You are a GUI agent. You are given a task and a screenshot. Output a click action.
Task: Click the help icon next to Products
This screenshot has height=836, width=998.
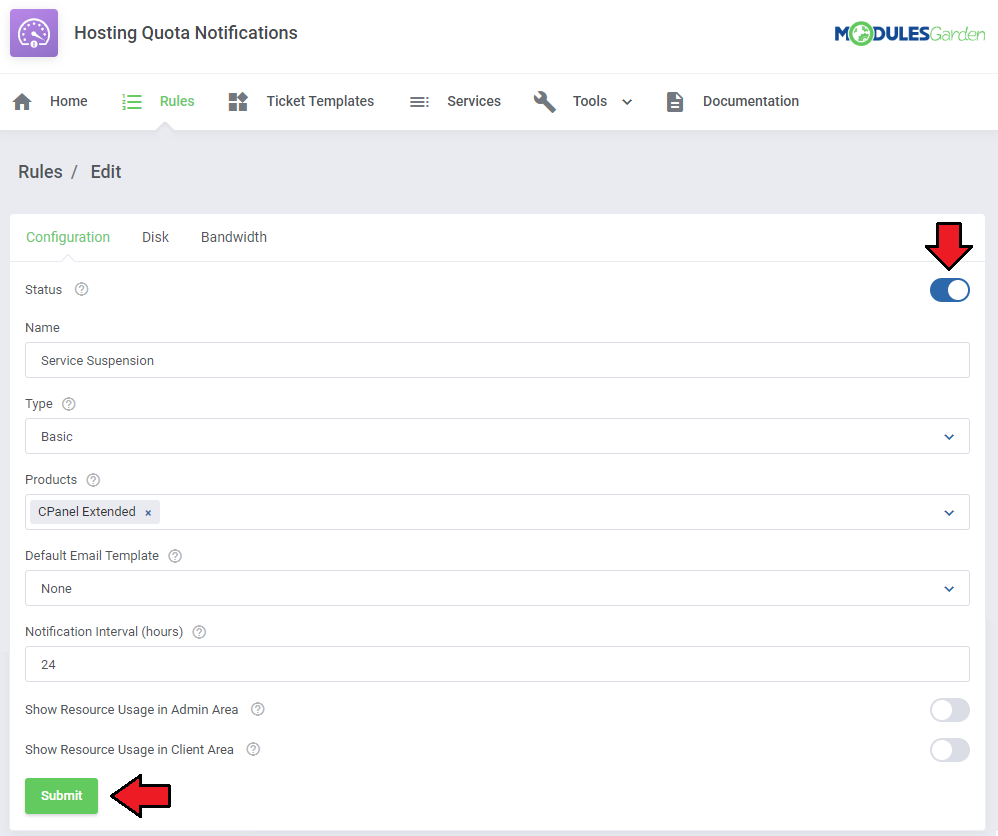93,479
